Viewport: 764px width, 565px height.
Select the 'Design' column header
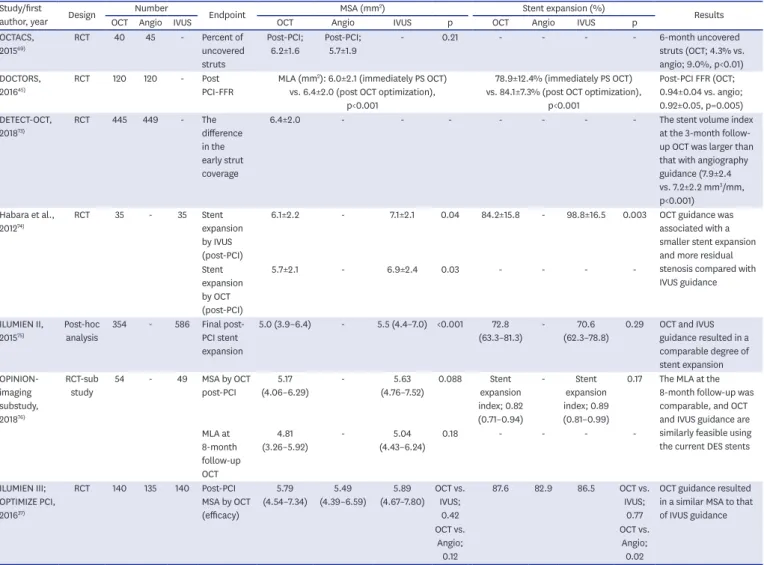[82, 15]
